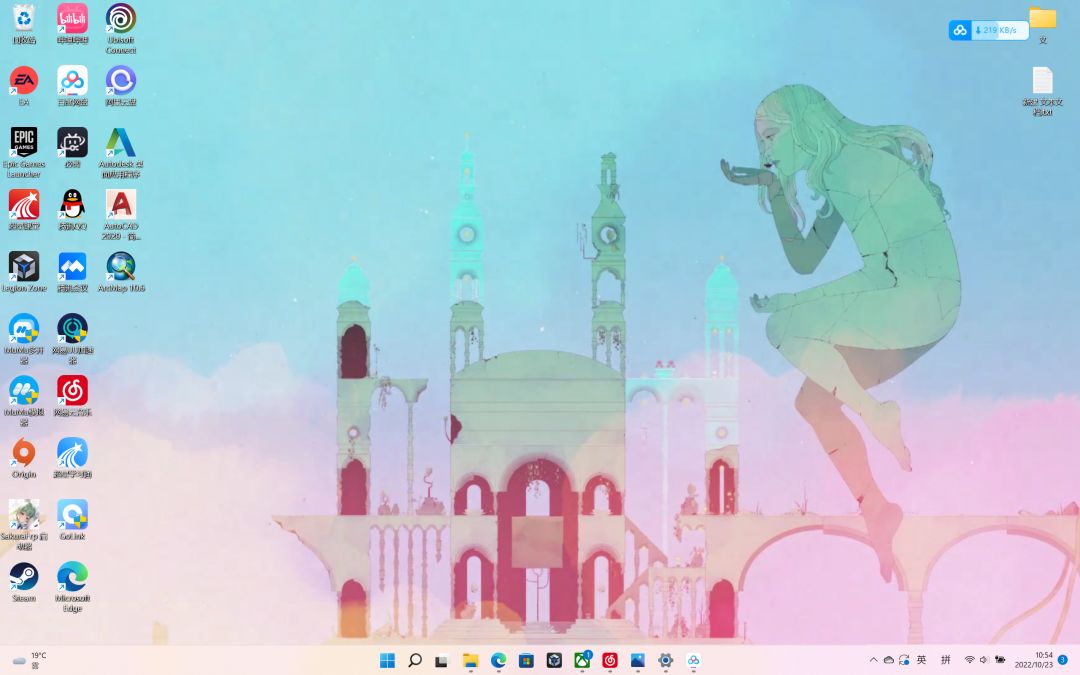Launch the GoLink desktop shortcut

pyautogui.click(x=72, y=520)
